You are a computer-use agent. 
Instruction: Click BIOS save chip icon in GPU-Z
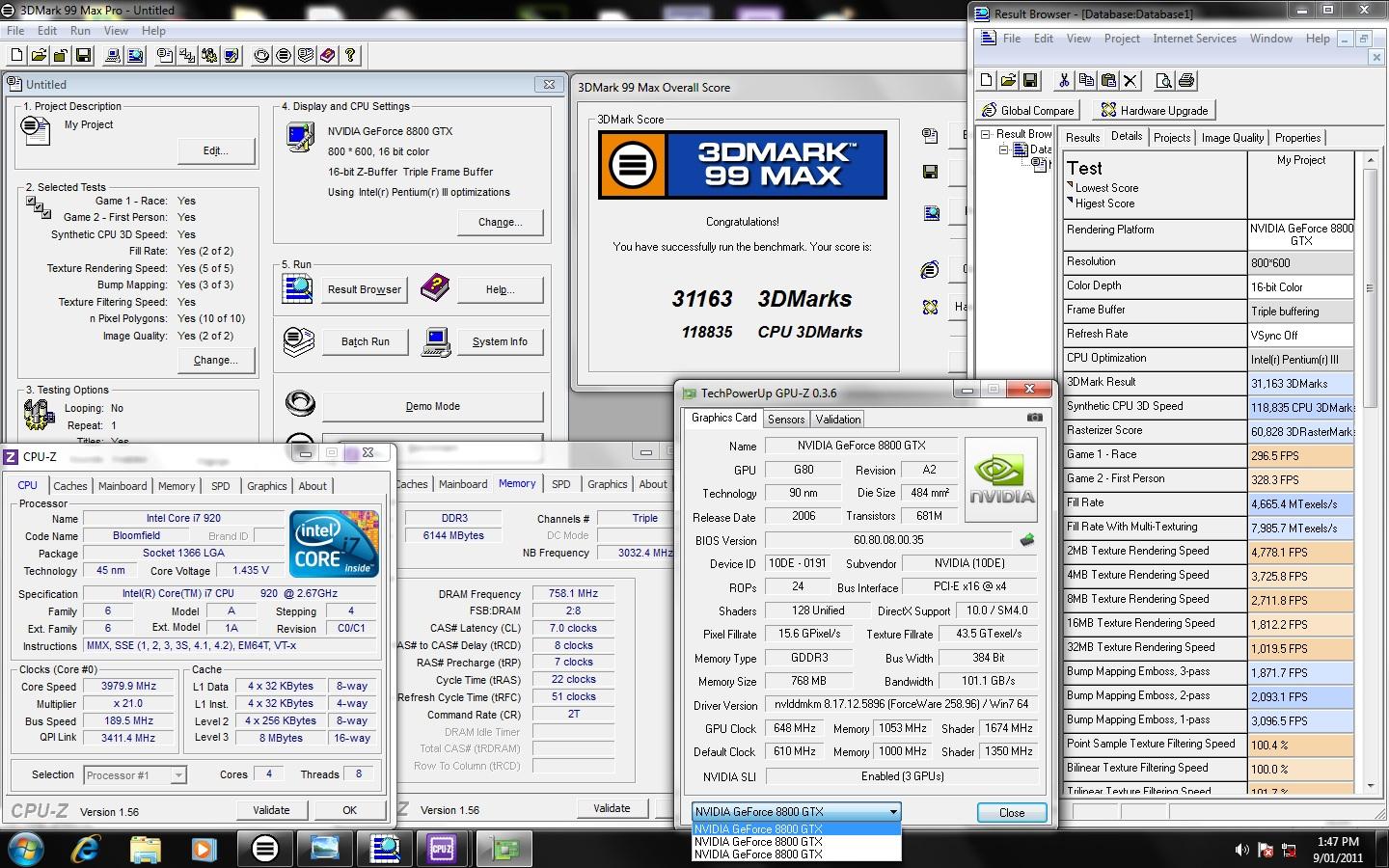pyautogui.click(x=1026, y=540)
